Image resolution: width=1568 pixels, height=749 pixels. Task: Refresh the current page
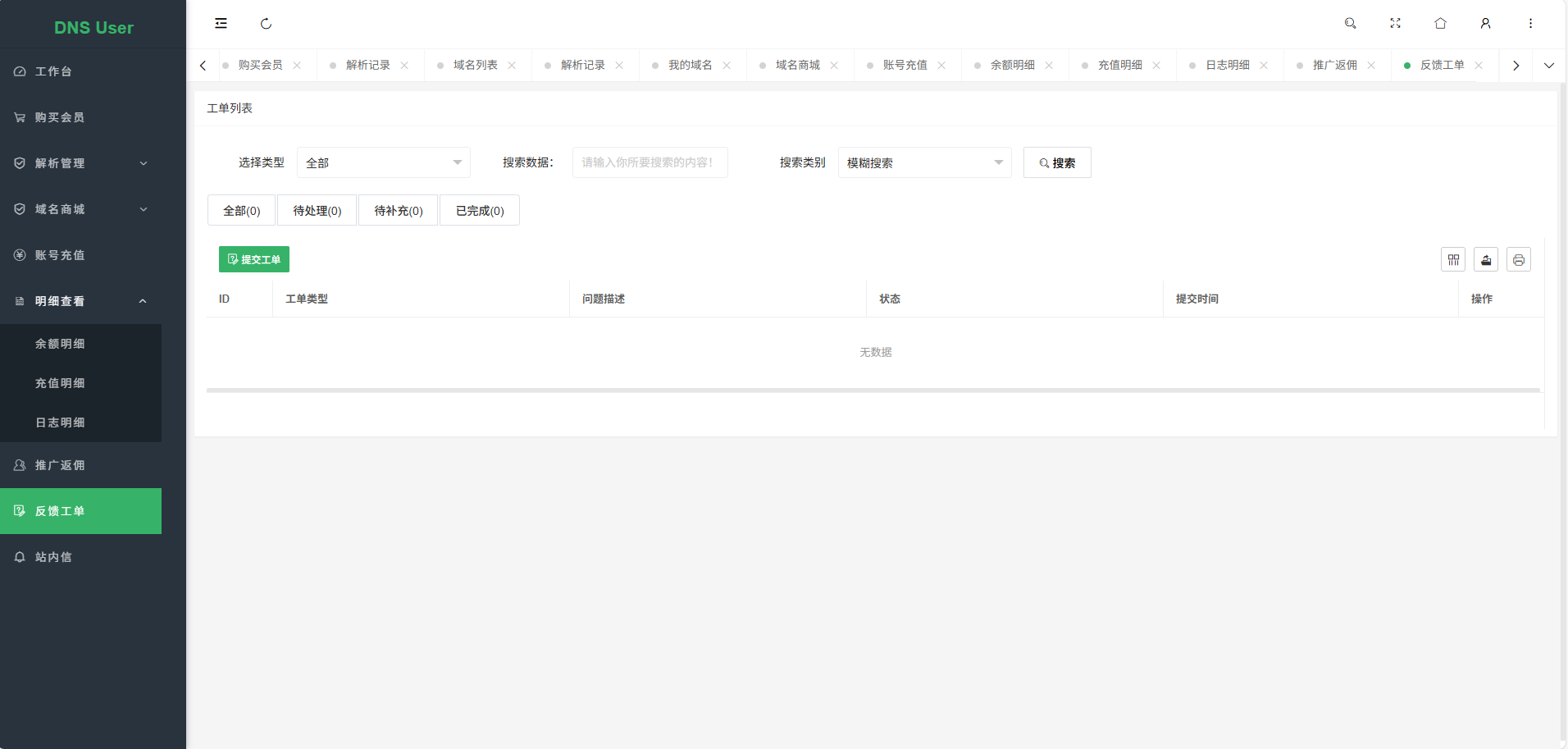pyautogui.click(x=266, y=23)
